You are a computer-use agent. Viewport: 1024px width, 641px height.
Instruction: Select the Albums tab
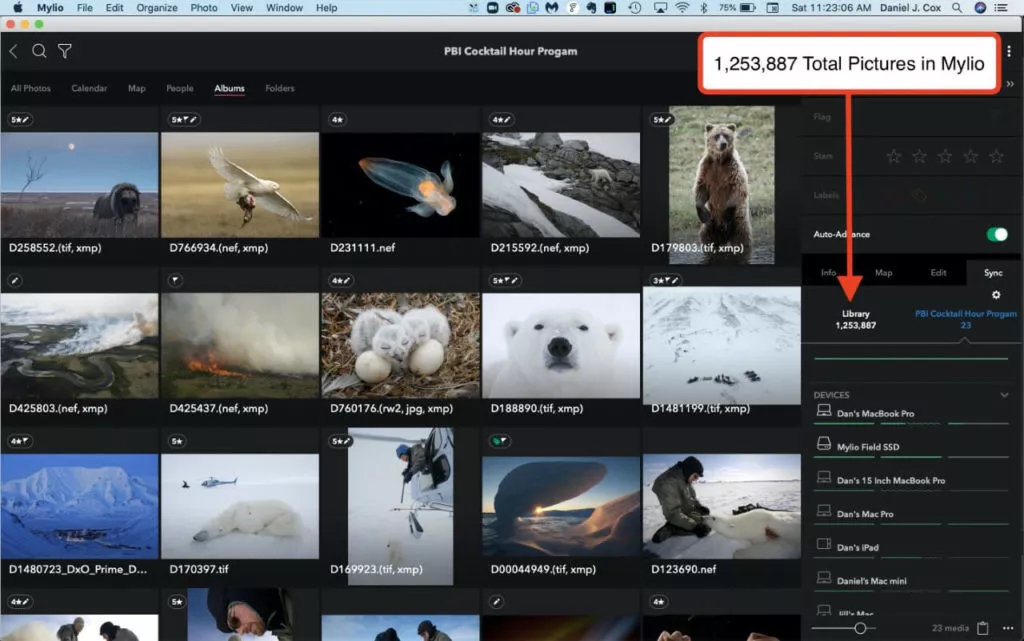[229, 88]
